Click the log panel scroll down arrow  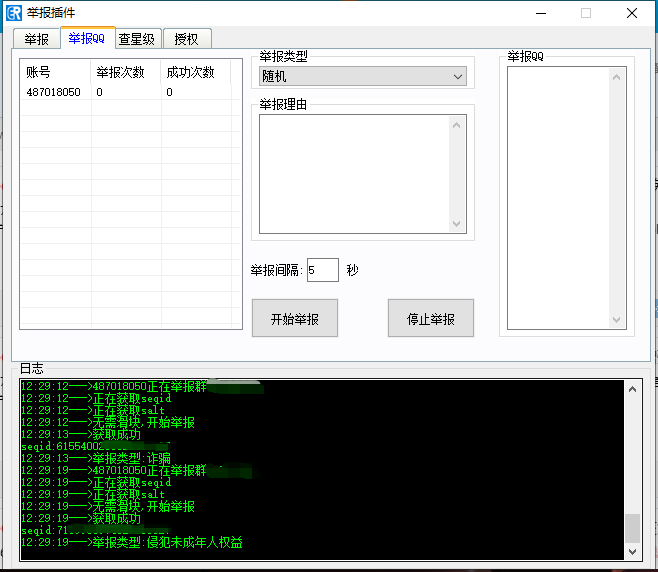coord(632,551)
